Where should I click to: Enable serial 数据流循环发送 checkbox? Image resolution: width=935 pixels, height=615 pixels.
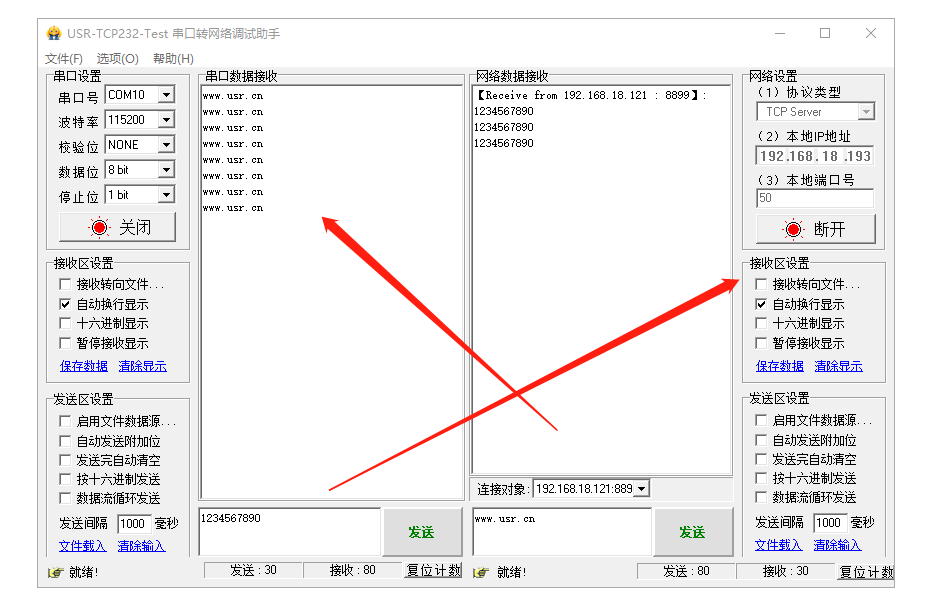[65, 498]
